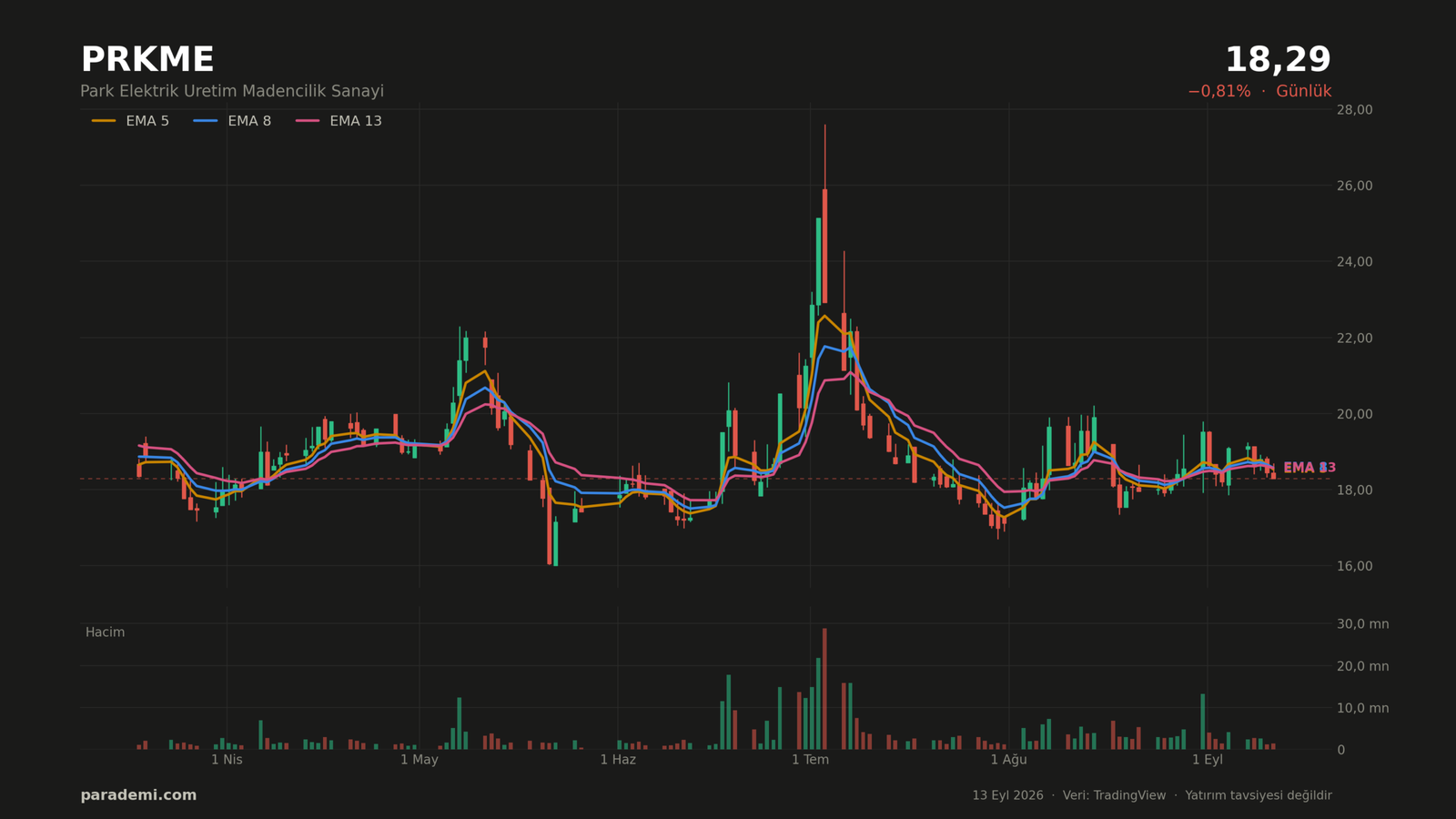This screenshot has width=1456, height=819.
Task: Click the −0,81% Günlük change label
Action: point(1259,92)
